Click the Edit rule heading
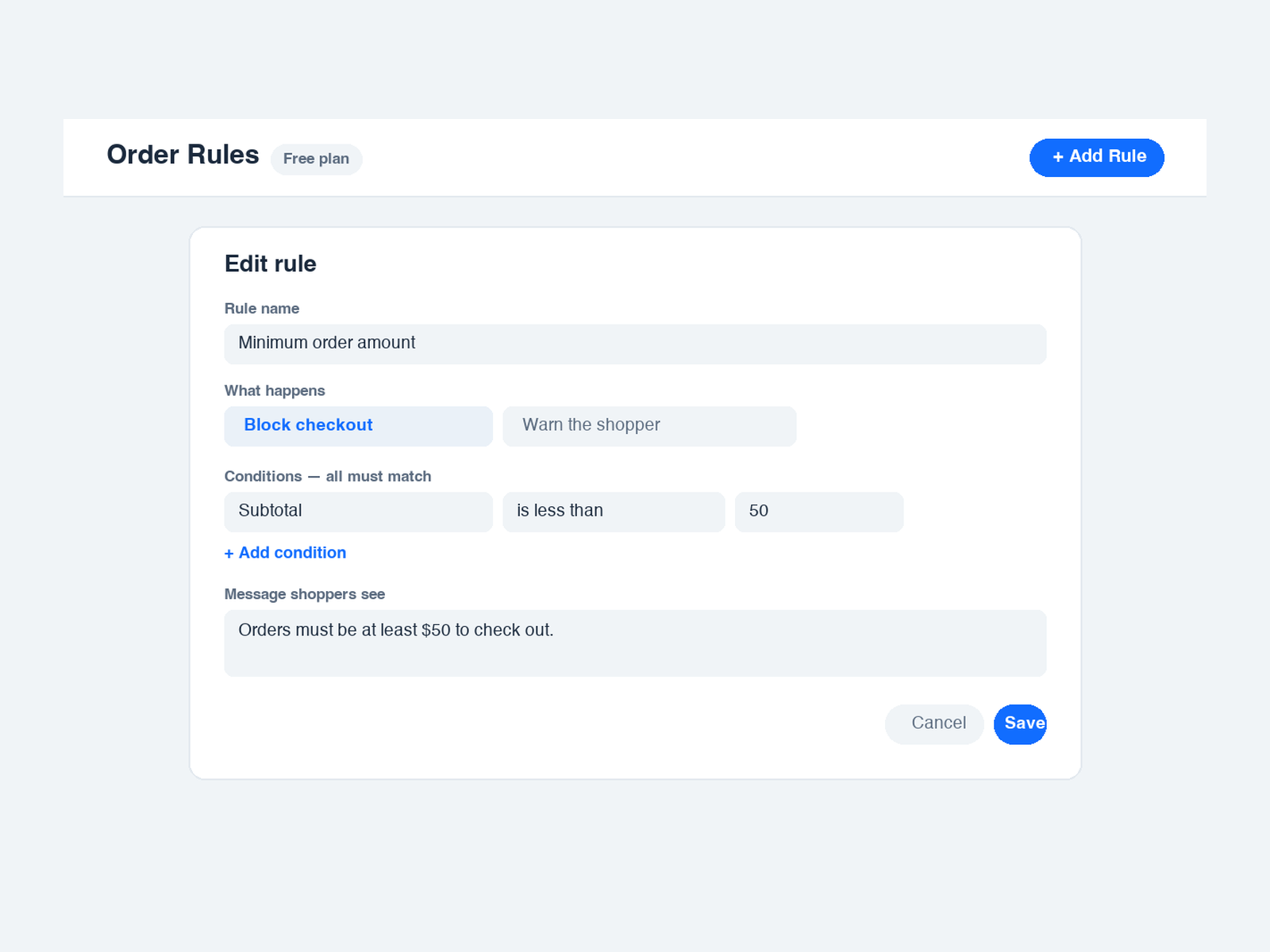This screenshot has height=952, width=1270. (270, 263)
